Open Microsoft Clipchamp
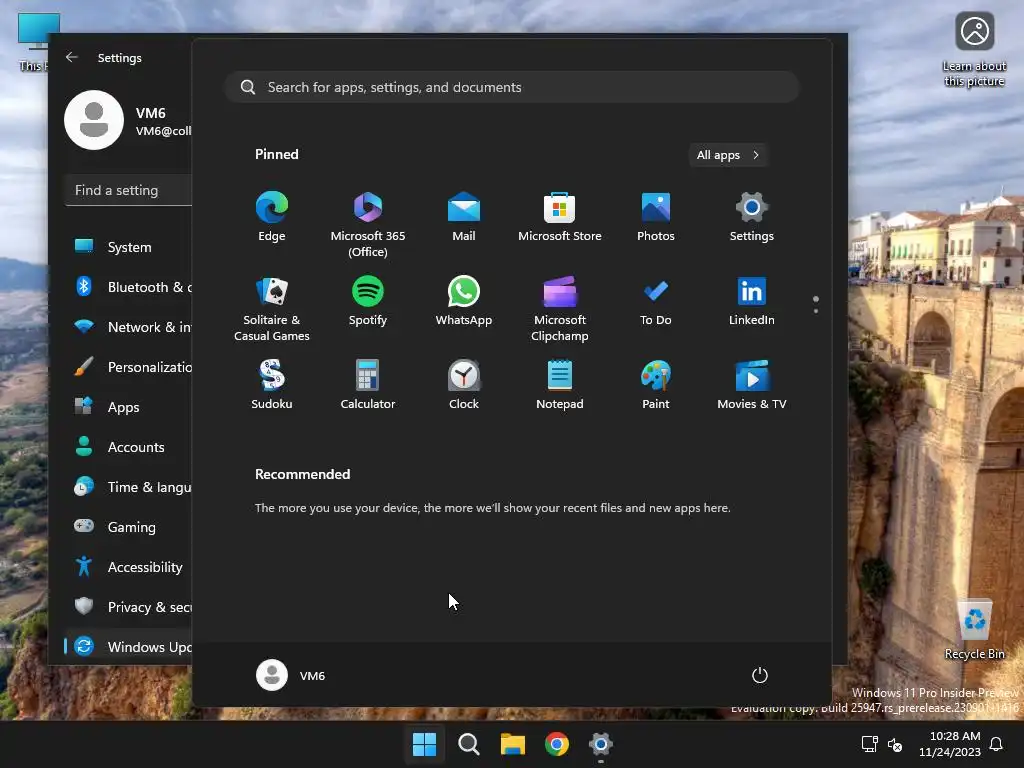Viewport: 1024px width, 768px height. tap(560, 308)
